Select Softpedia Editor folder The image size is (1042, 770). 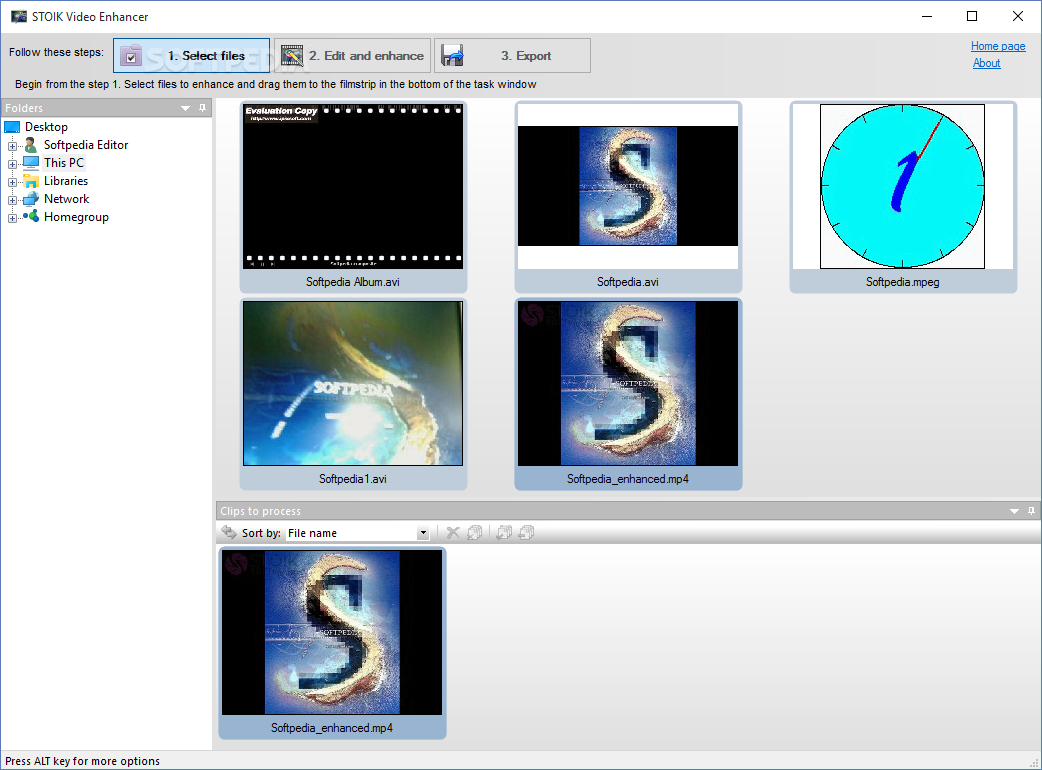tap(86, 145)
